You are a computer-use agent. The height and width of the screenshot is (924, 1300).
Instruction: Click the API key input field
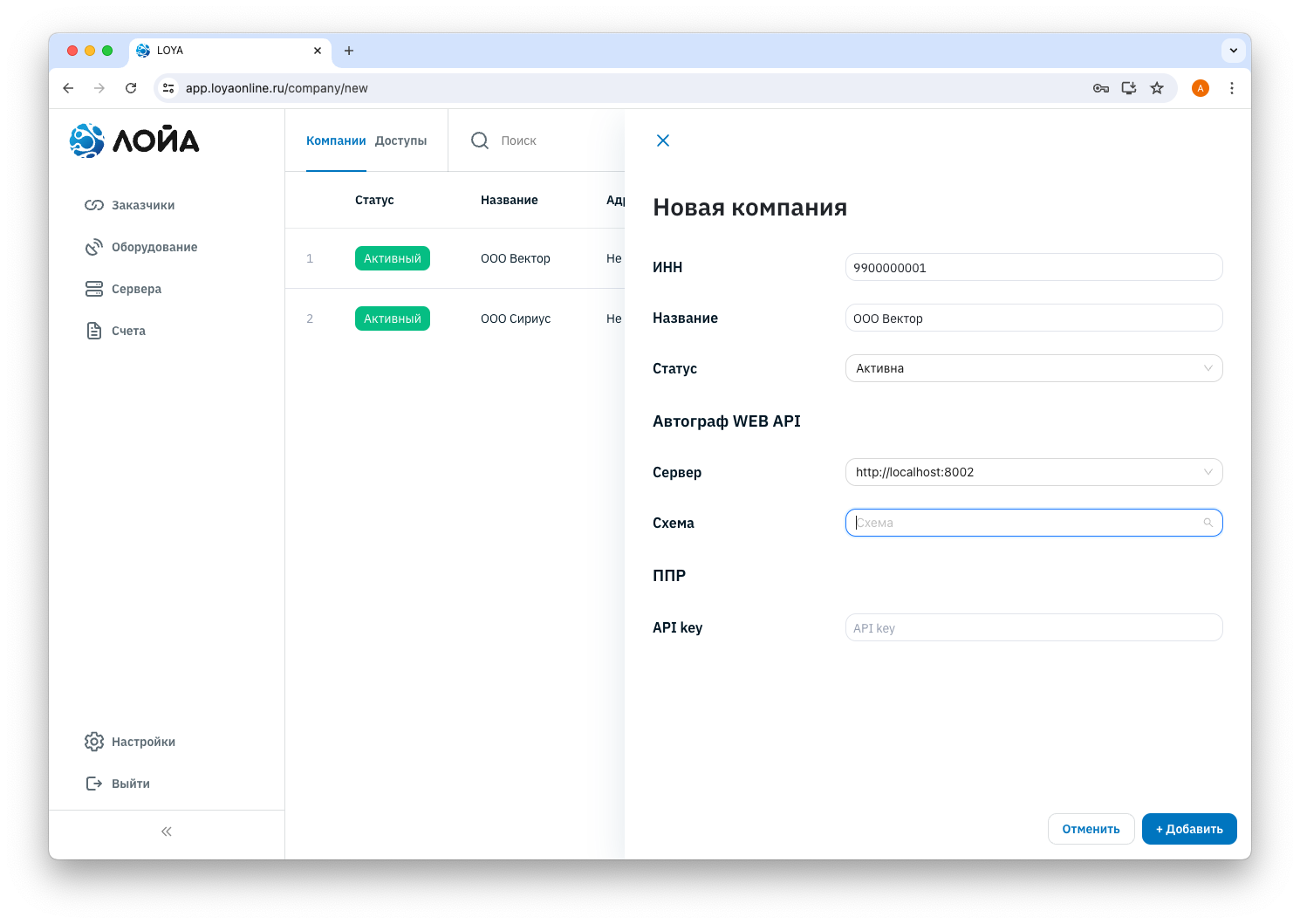pyautogui.click(x=1034, y=627)
